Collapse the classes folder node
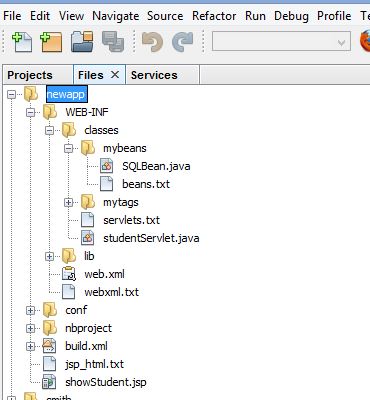The image size is (370, 400). (x=50, y=130)
